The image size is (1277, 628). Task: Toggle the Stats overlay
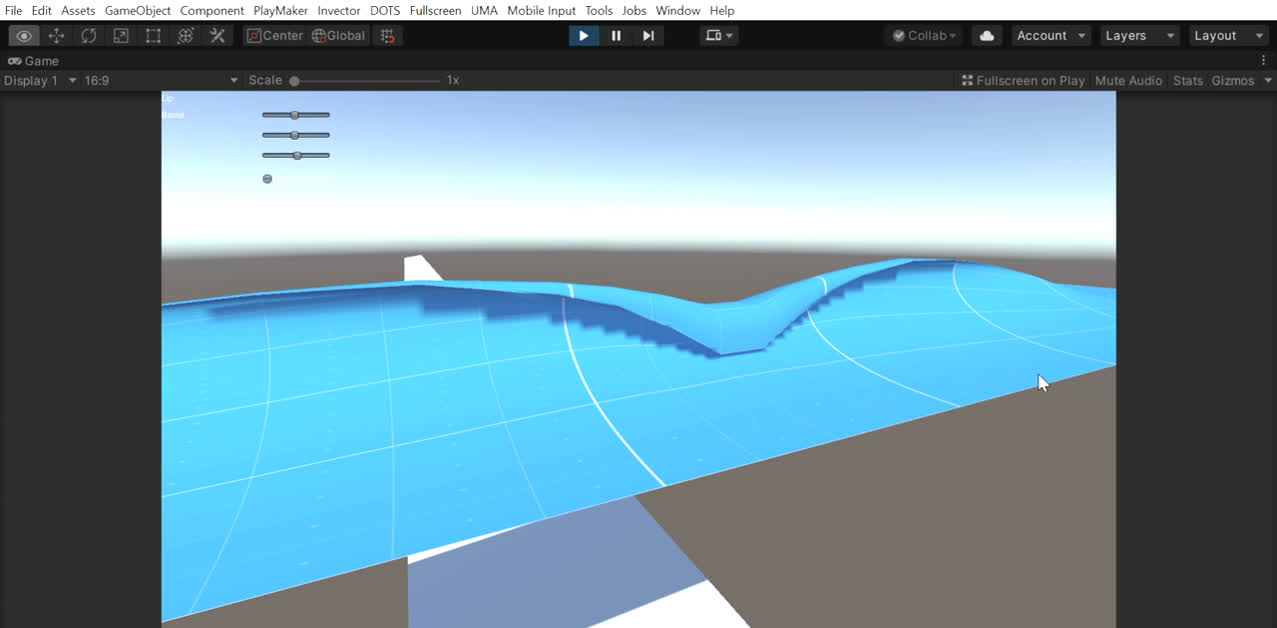[x=1187, y=80]
